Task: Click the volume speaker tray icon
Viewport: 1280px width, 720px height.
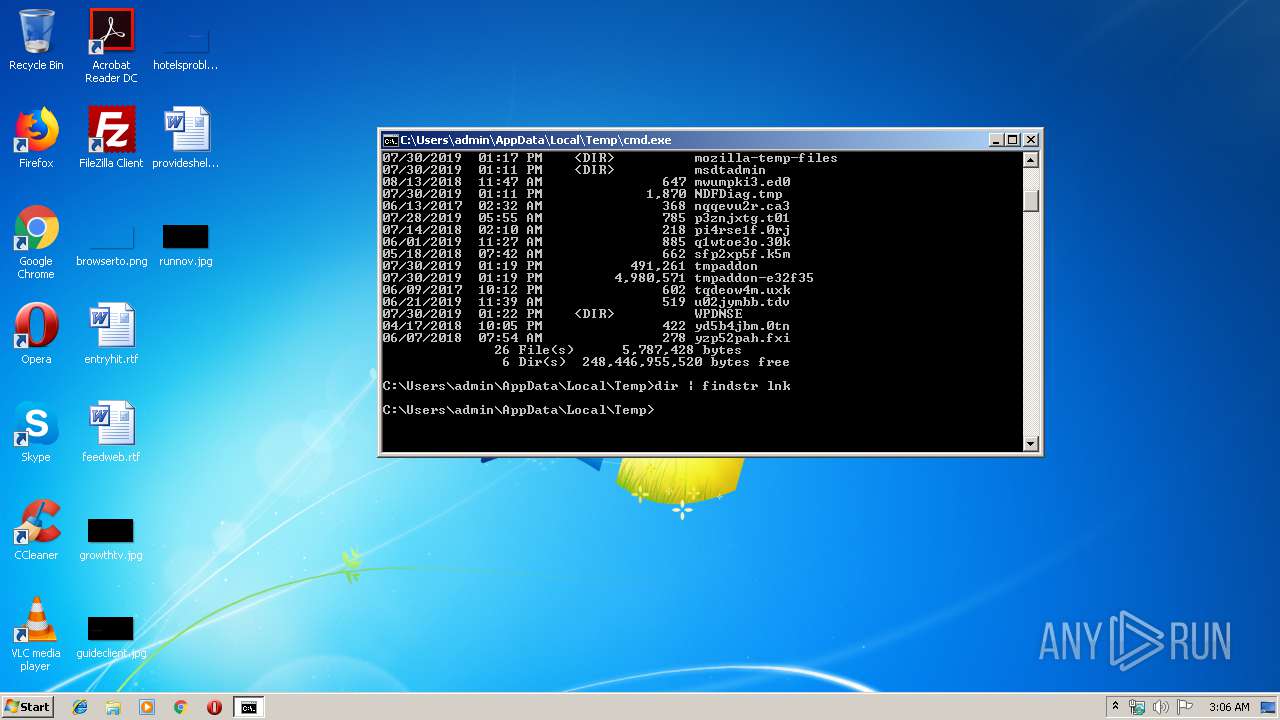Action: click(1161, 707)
